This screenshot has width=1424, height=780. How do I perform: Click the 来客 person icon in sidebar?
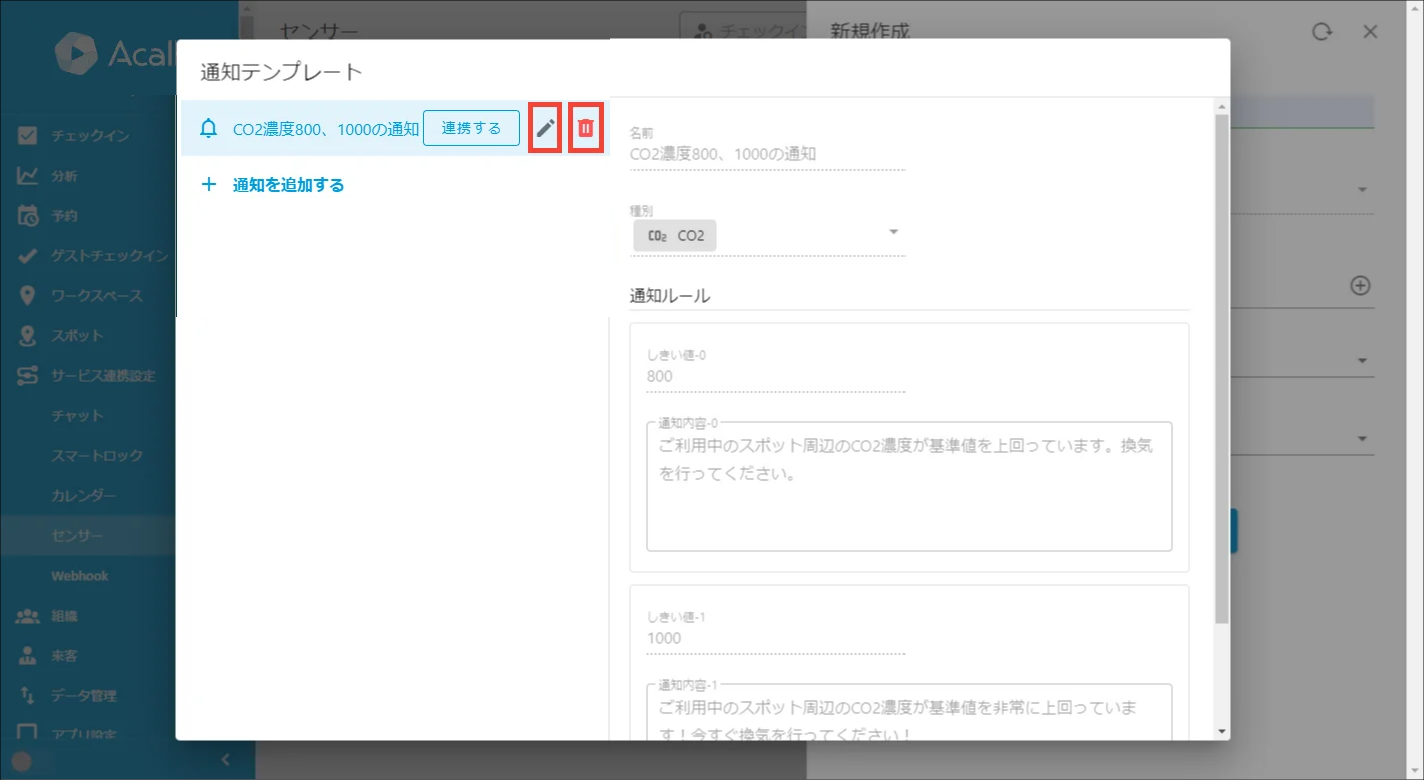pyautogui.click(x=28, y=656)
